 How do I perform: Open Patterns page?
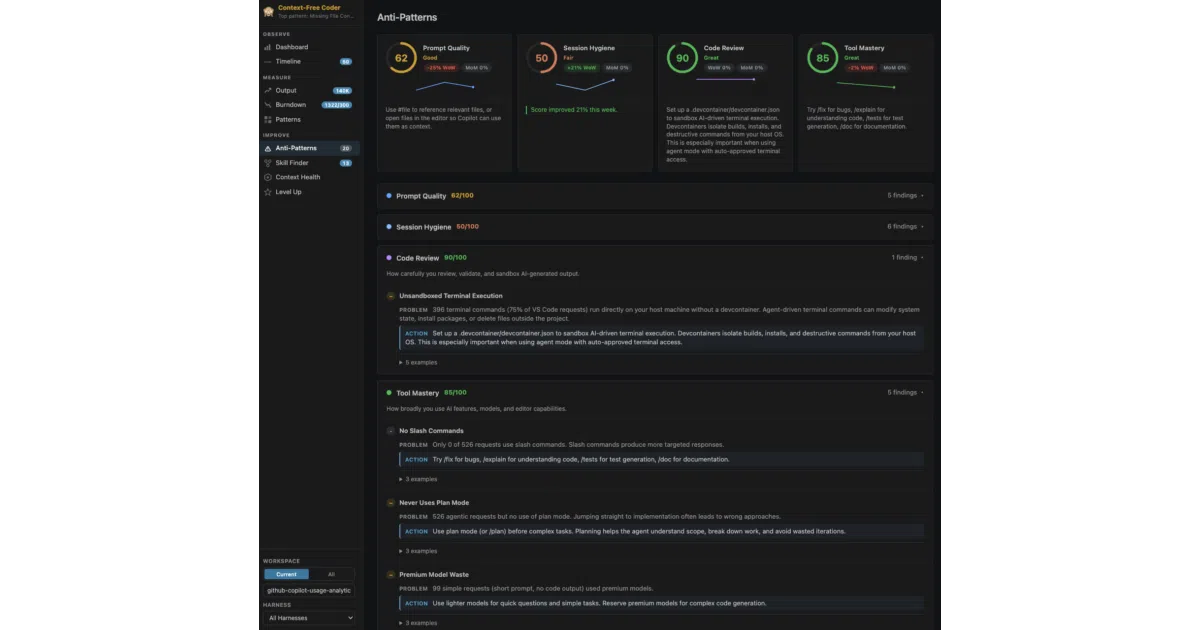tap(308, 119)
